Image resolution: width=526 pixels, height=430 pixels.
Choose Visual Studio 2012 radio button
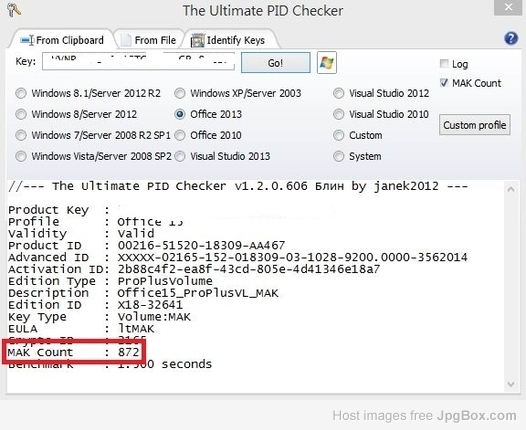(338, 93)
